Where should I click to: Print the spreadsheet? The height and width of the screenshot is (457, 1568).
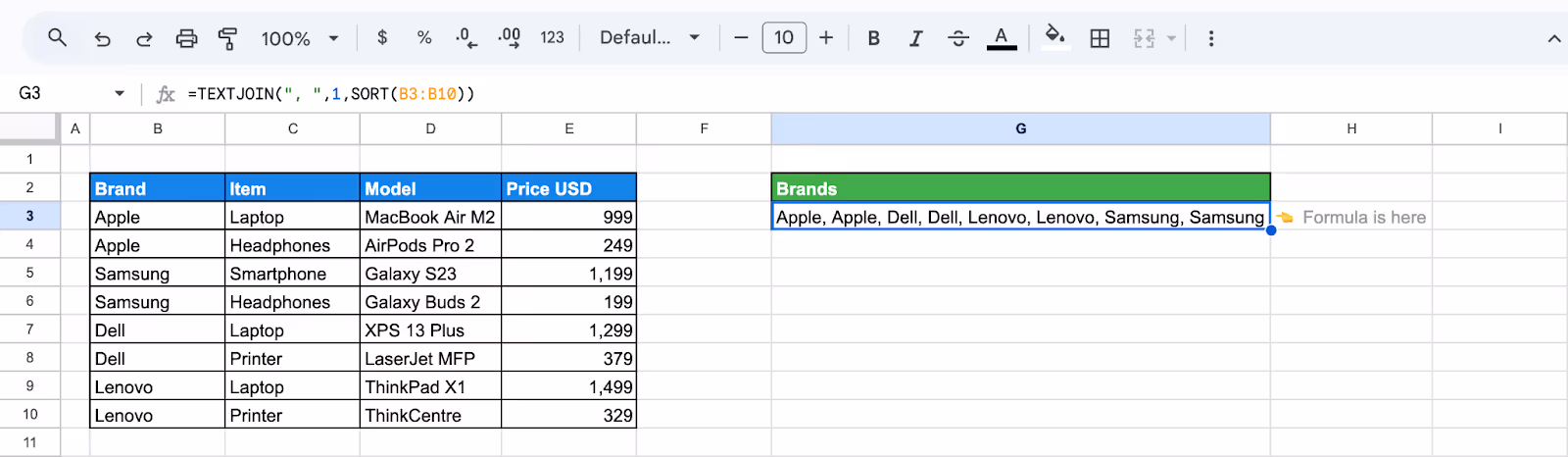(186, 38)
